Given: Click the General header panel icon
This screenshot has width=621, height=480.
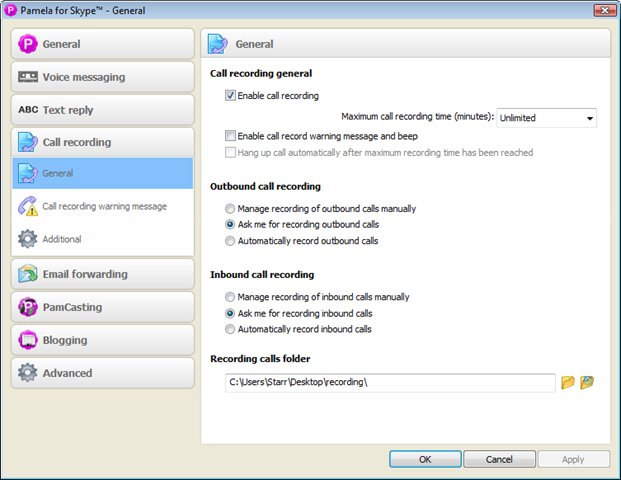Looking at the screenshot, I should click(217, 44).
